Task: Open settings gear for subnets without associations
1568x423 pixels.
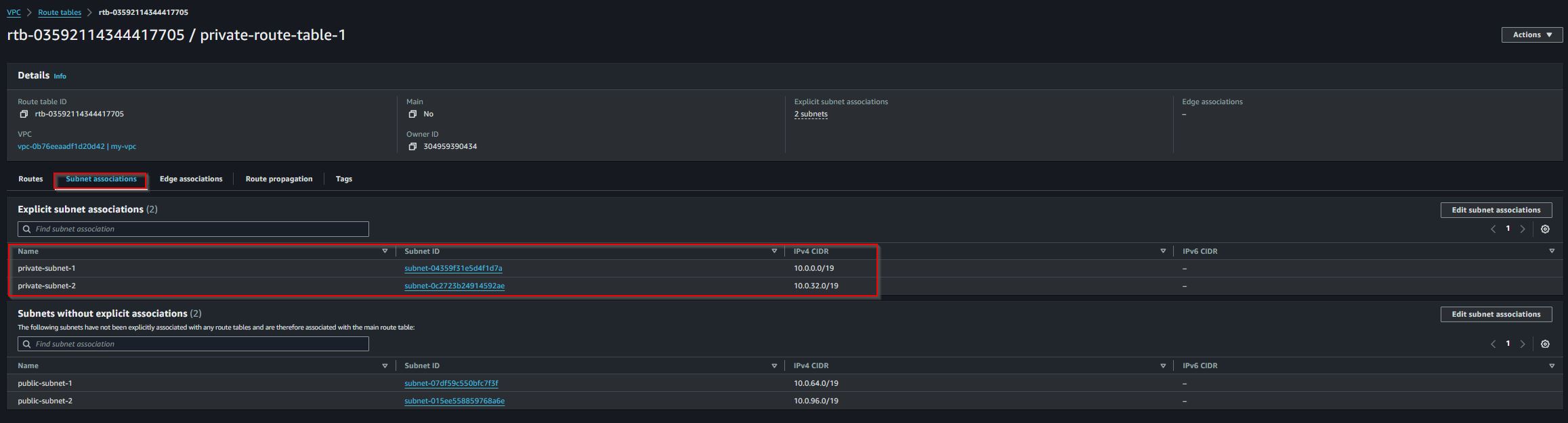Action: click(1545, 344)
